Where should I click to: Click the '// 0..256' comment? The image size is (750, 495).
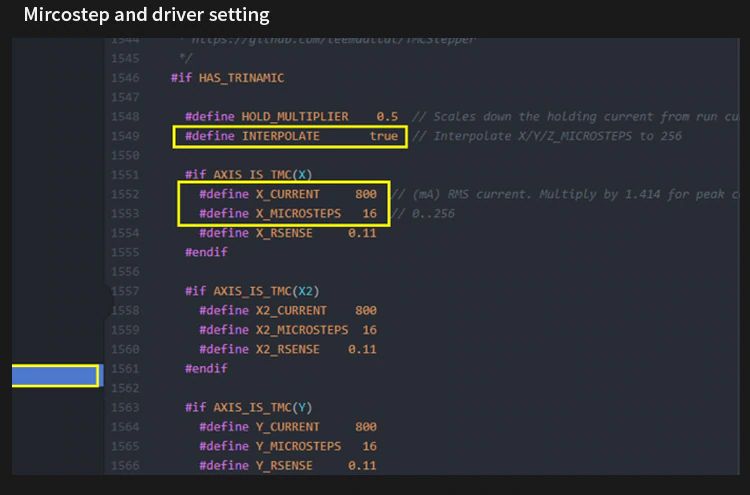point(423,213)
